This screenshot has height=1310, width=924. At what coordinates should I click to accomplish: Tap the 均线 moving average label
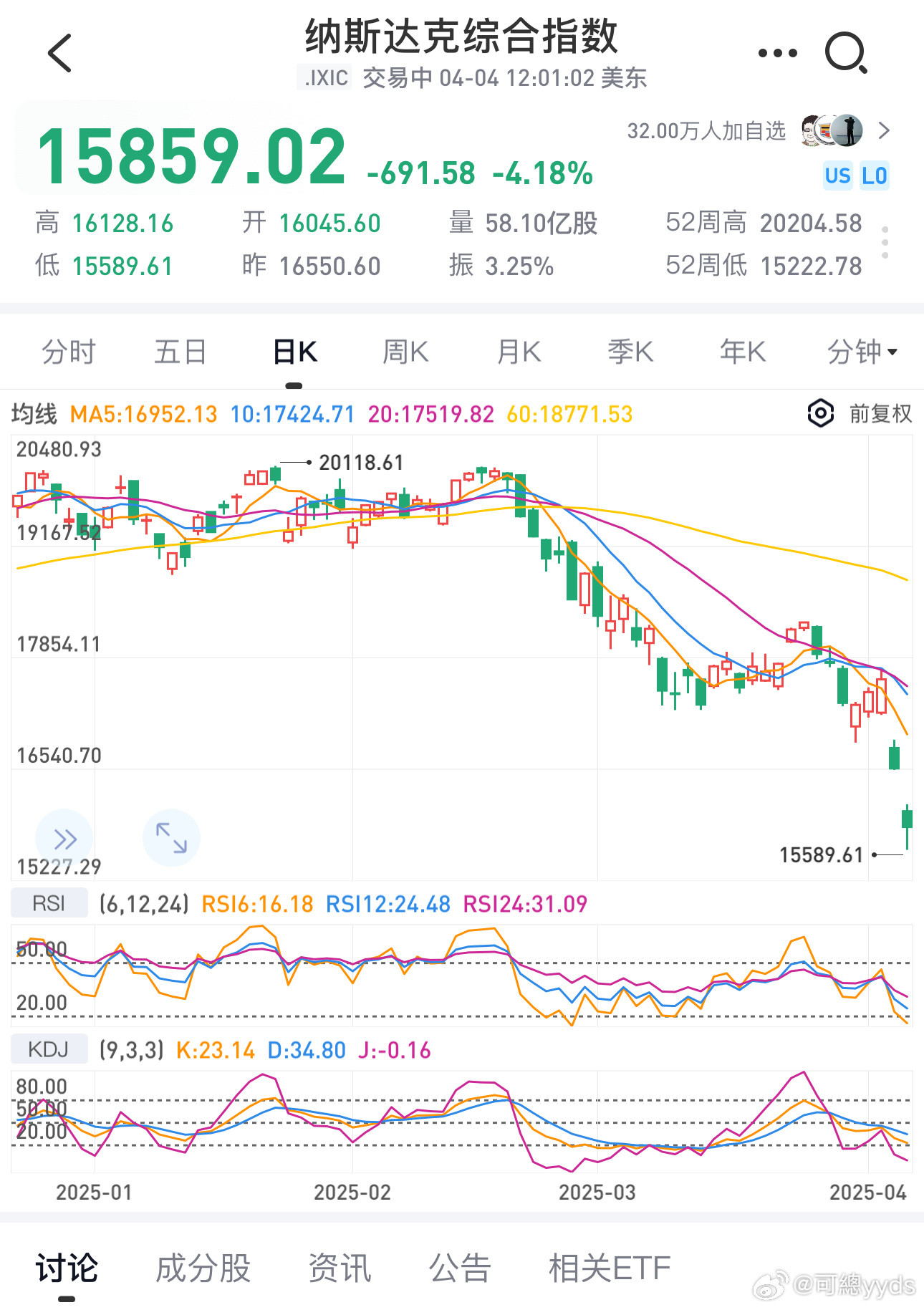coord(34,414)
